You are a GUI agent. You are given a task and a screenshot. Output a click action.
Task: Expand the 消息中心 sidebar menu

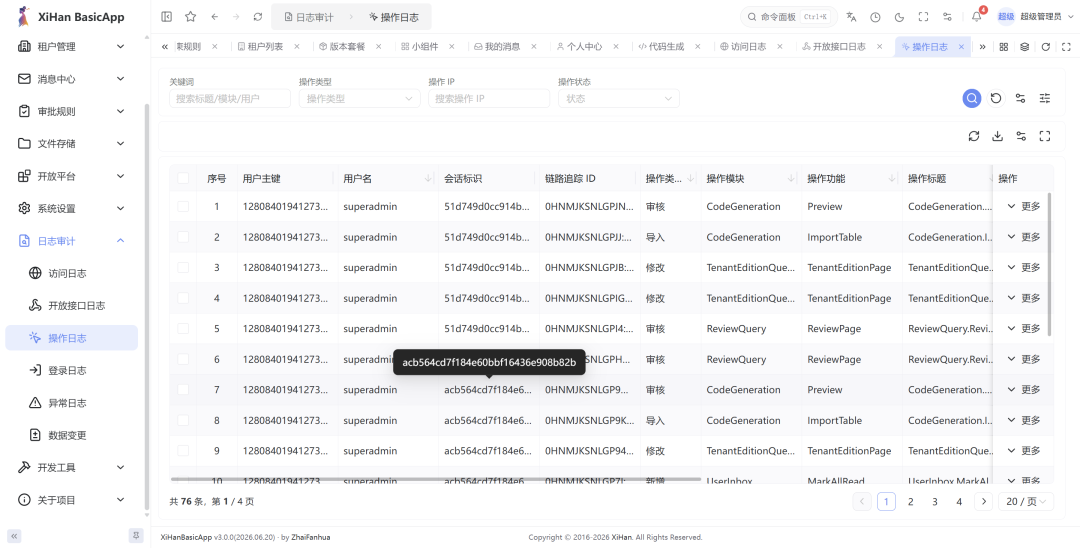72,79
